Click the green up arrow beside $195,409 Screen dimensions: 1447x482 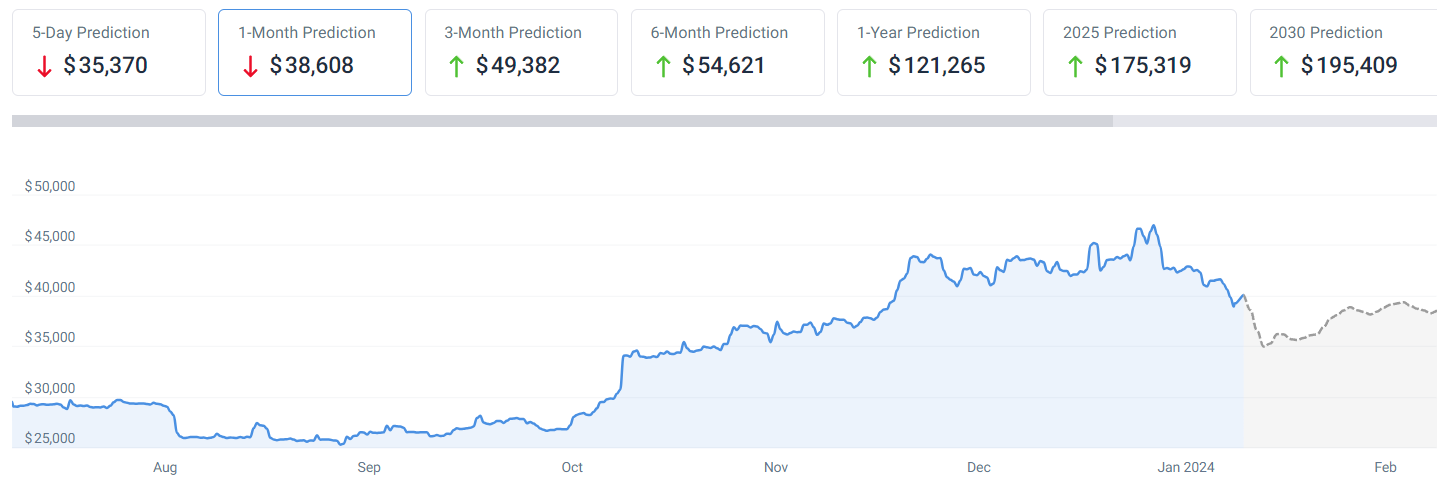1281,67
